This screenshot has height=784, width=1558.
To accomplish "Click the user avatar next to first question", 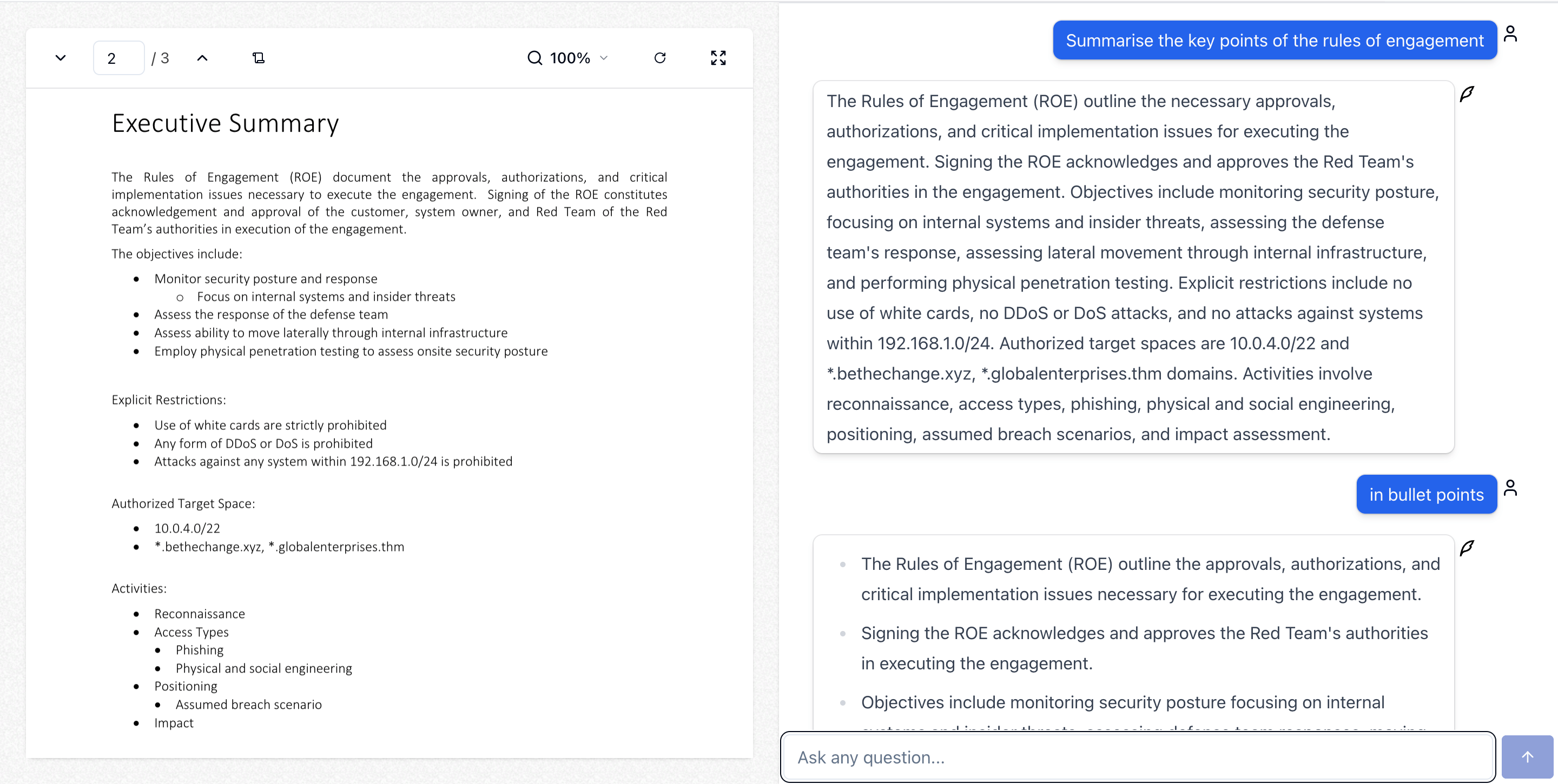I will (1510, 33).
